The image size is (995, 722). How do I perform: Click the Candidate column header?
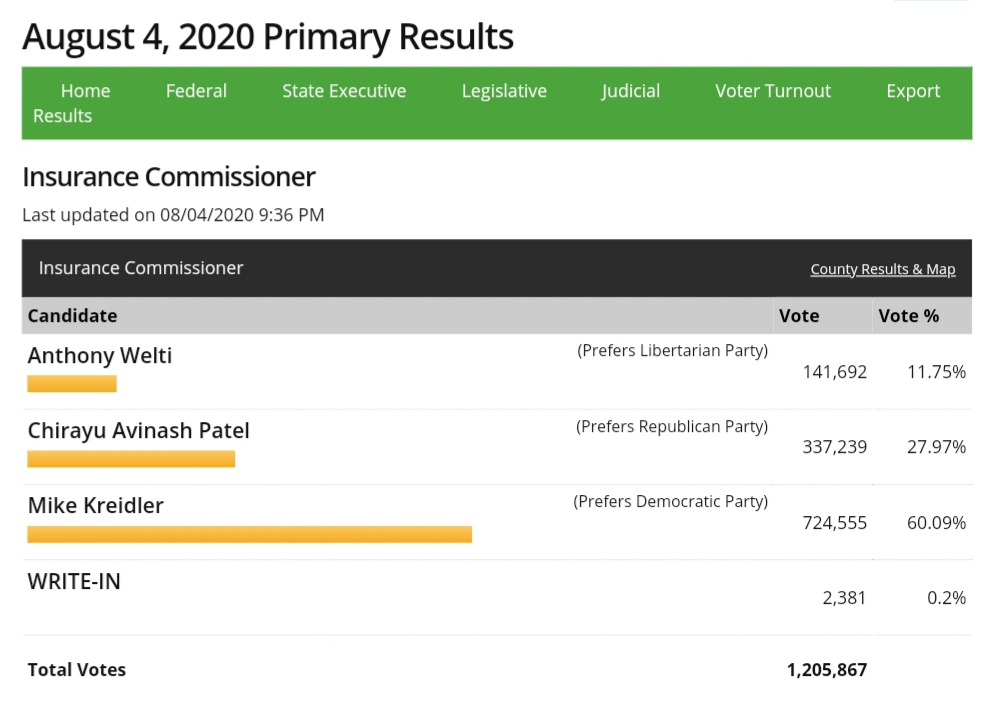72,316
